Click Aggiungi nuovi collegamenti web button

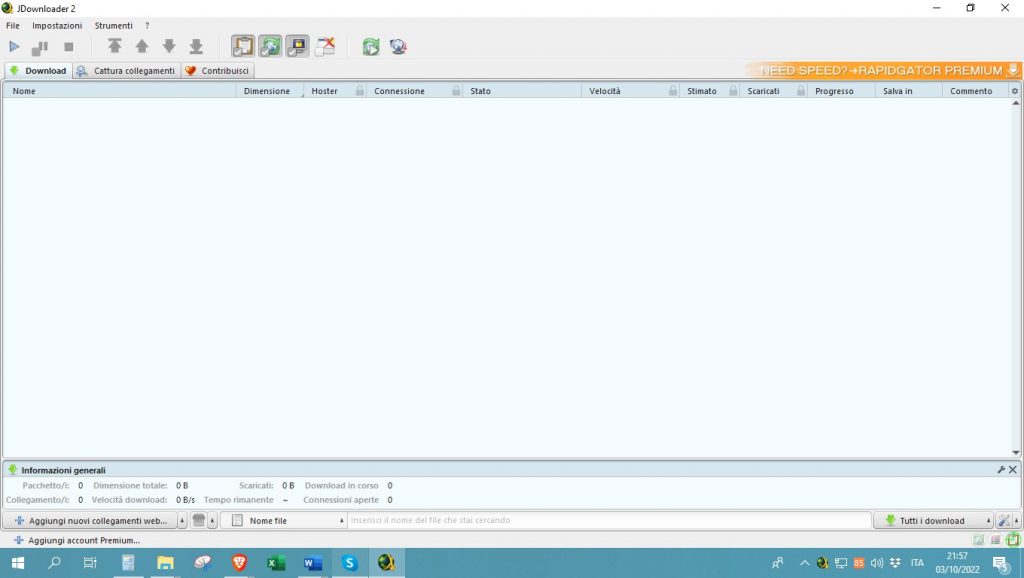click(x=90, y=521)
